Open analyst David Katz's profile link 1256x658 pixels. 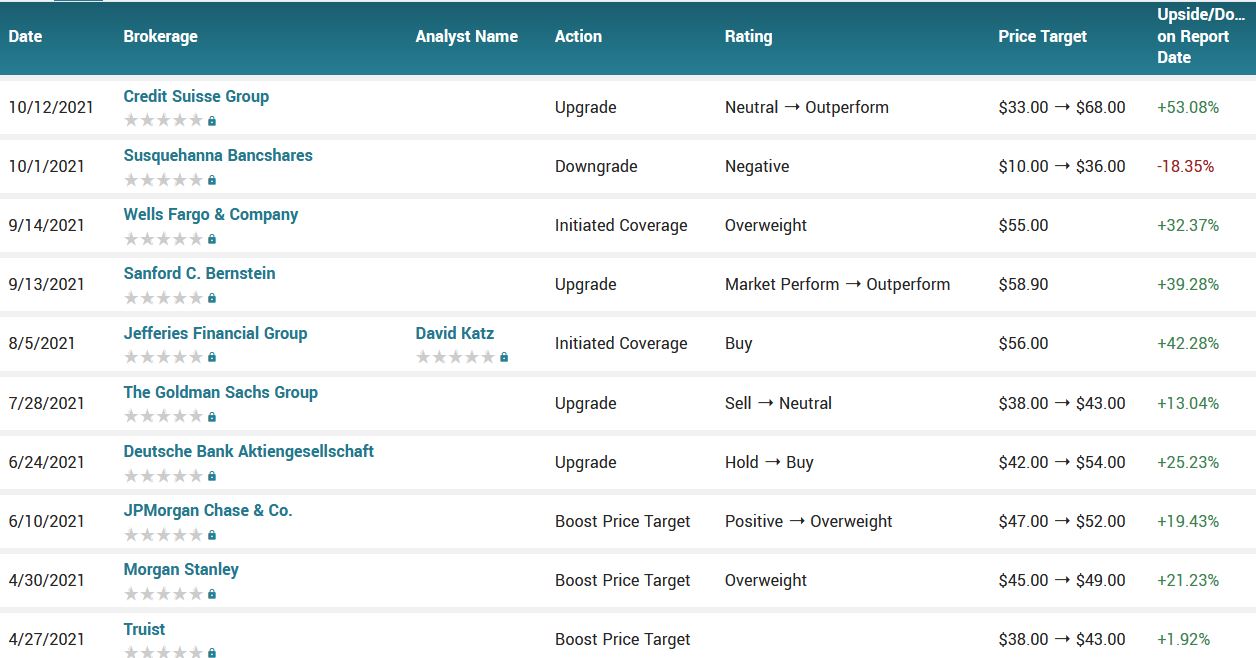pyautogui.click(x=455, y=333)
